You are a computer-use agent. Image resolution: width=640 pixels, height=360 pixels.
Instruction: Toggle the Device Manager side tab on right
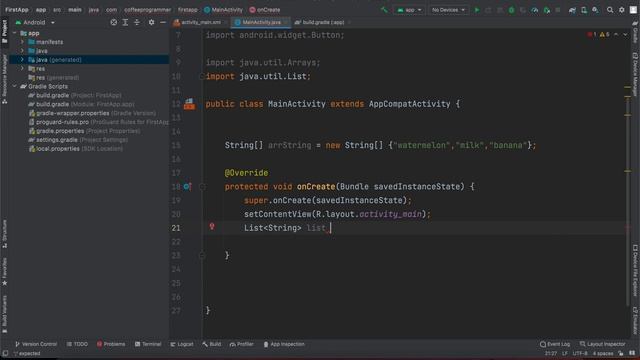click(x=636, y=74)
